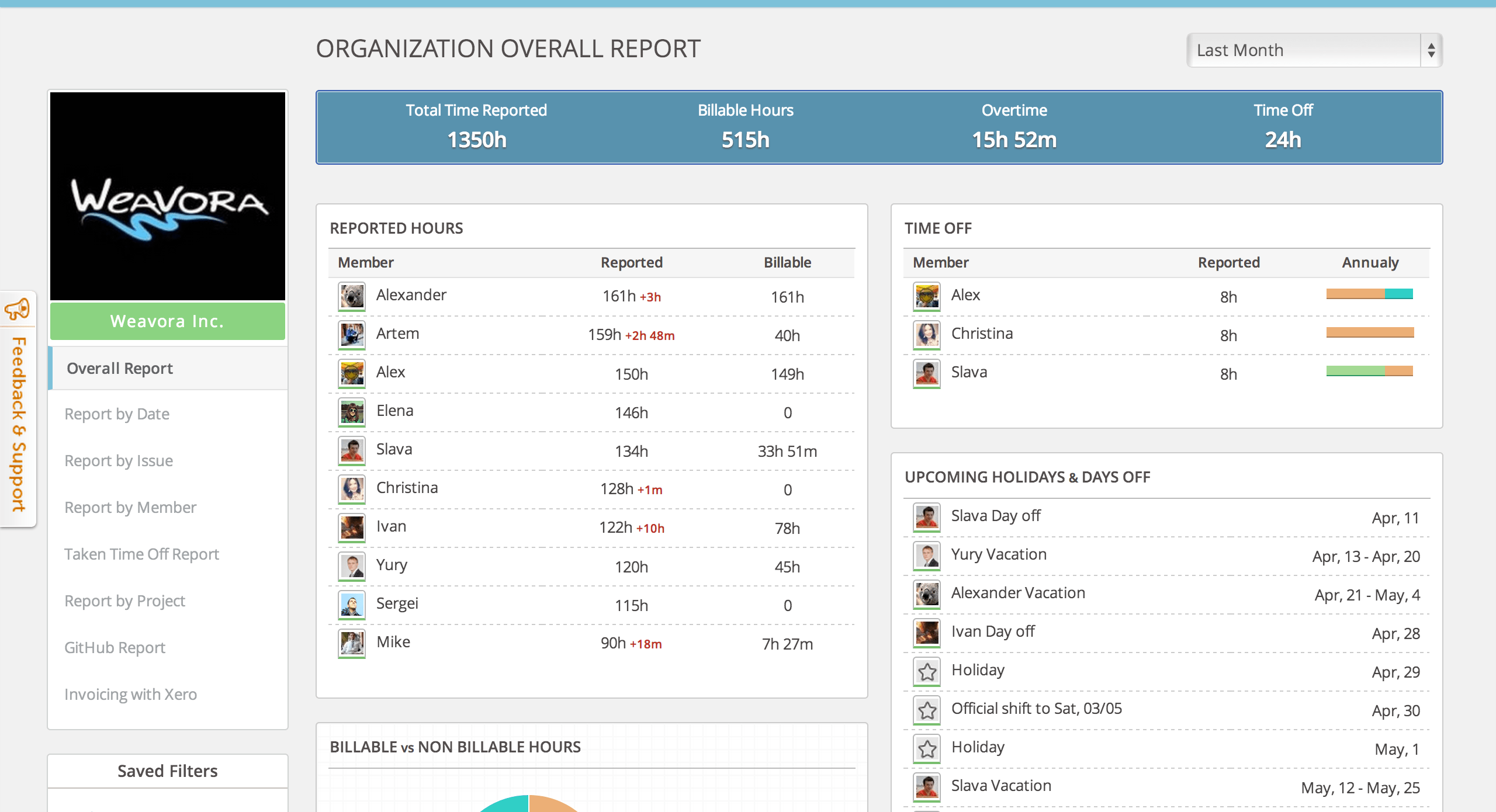Click avatar next to Alexander Vacation
Viewport: 1496px width, 812px height.
point(927,595)
